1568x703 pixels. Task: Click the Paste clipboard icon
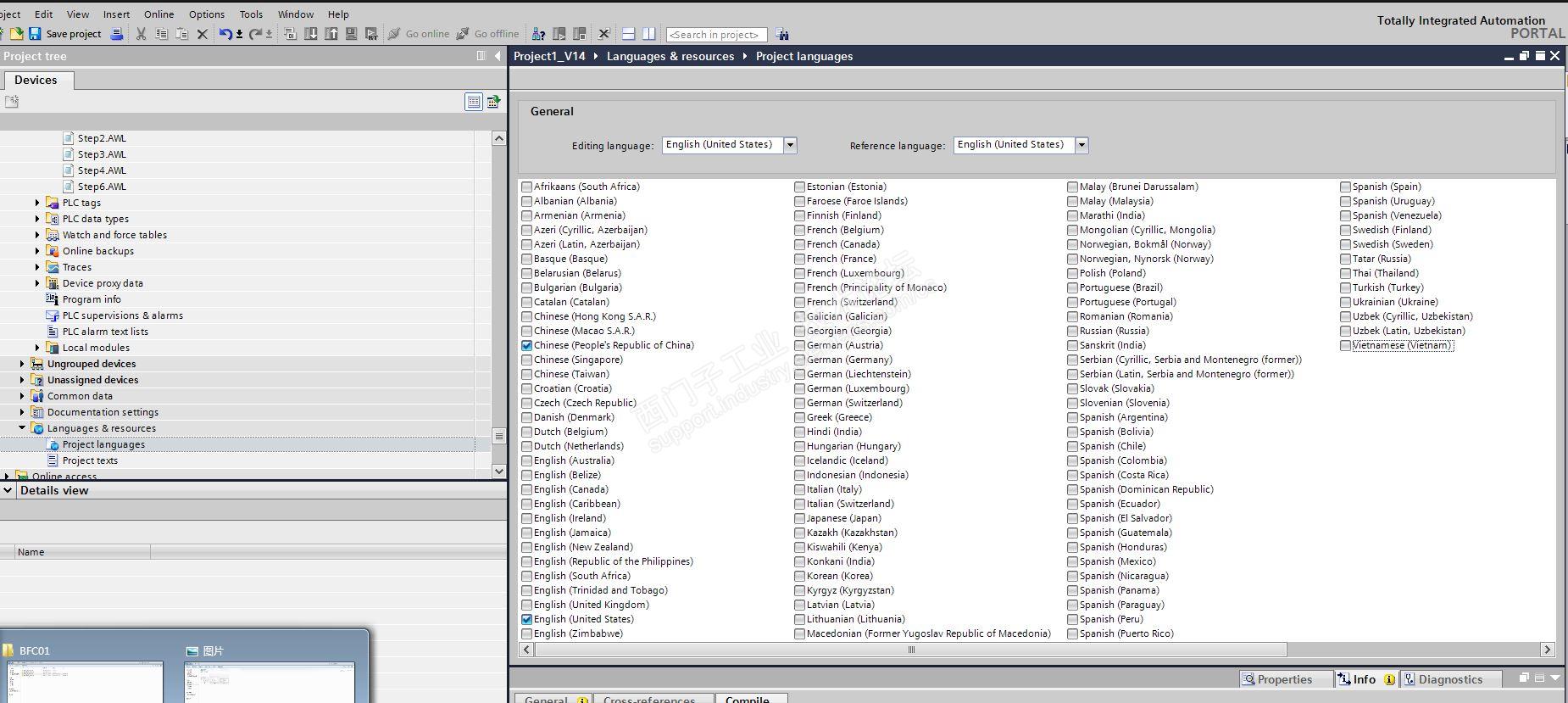point(181,34)
